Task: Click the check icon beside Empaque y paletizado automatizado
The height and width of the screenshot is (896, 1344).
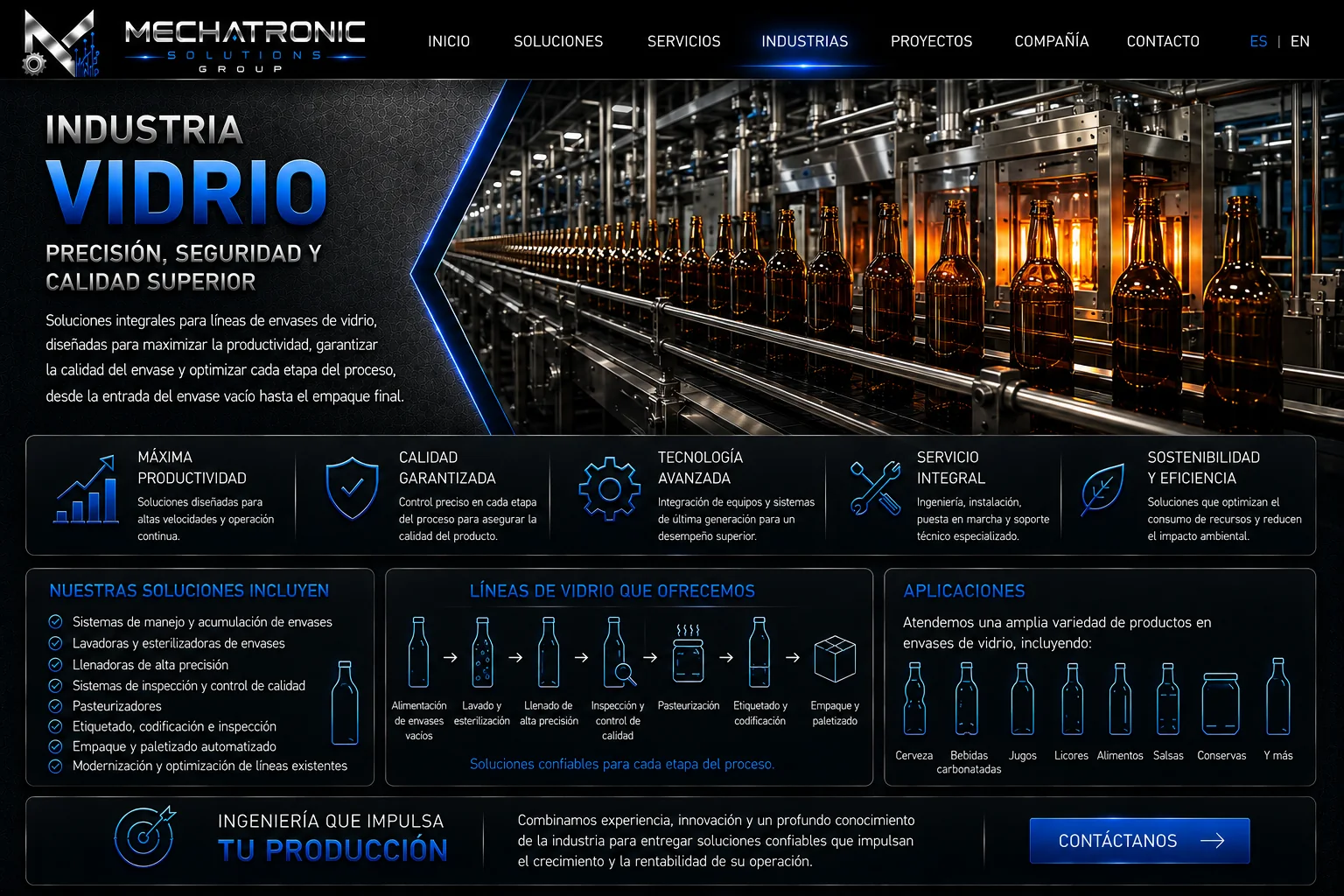Action: tap(55, 746)
